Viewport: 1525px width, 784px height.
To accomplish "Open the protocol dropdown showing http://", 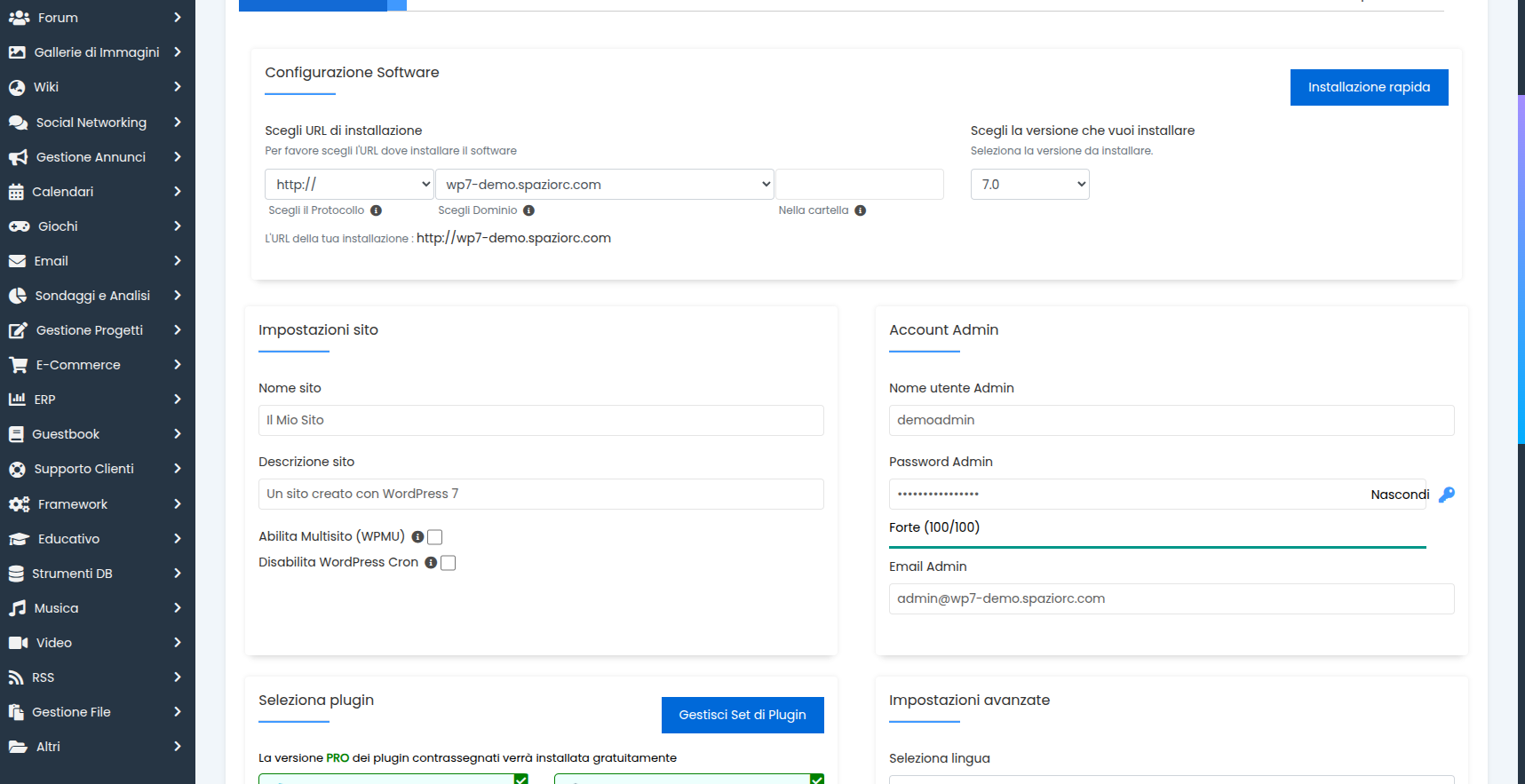I will [349, 185].
